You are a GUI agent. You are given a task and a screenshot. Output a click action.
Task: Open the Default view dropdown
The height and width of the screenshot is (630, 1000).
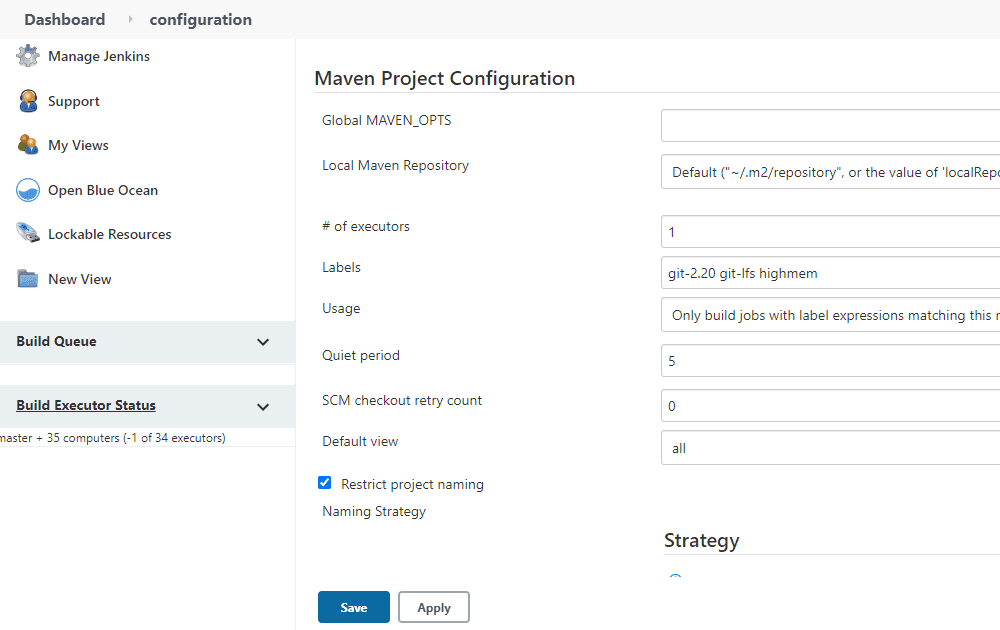830,448
